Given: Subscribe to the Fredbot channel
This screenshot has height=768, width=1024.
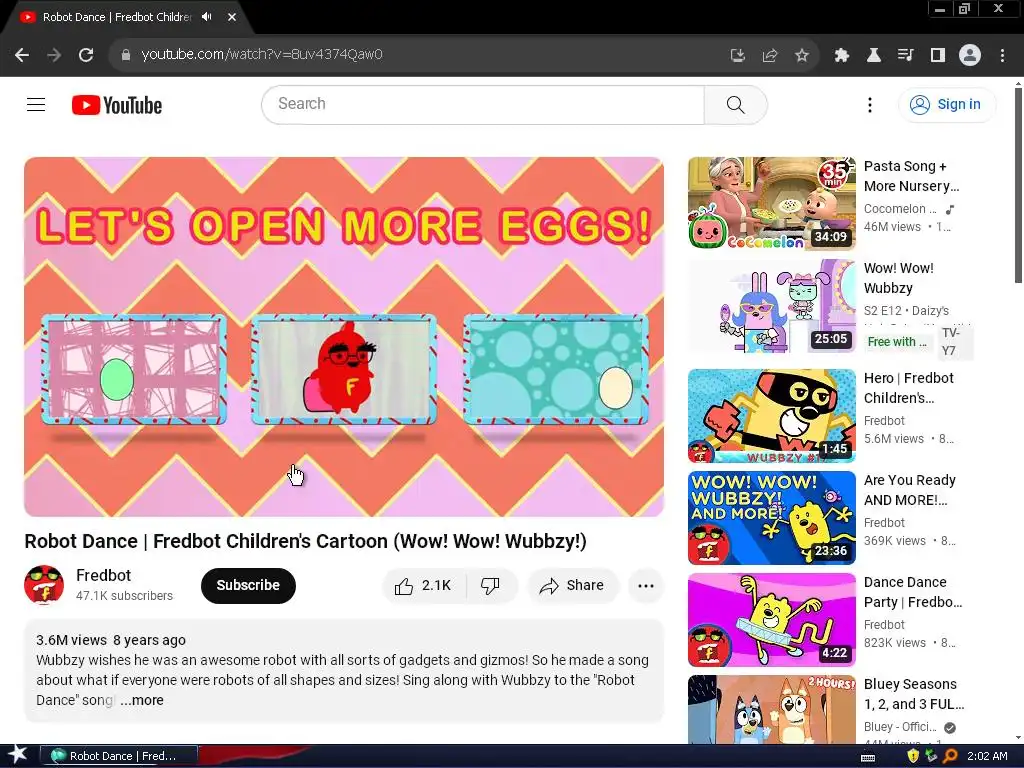Looking at the screenshot, I should tap(248, 585).
